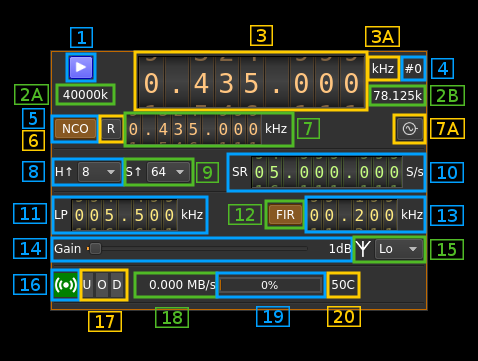Open the Lo antenna path dropdown
478x361 pixels.
pyautogui.click(x=399, y=249)
